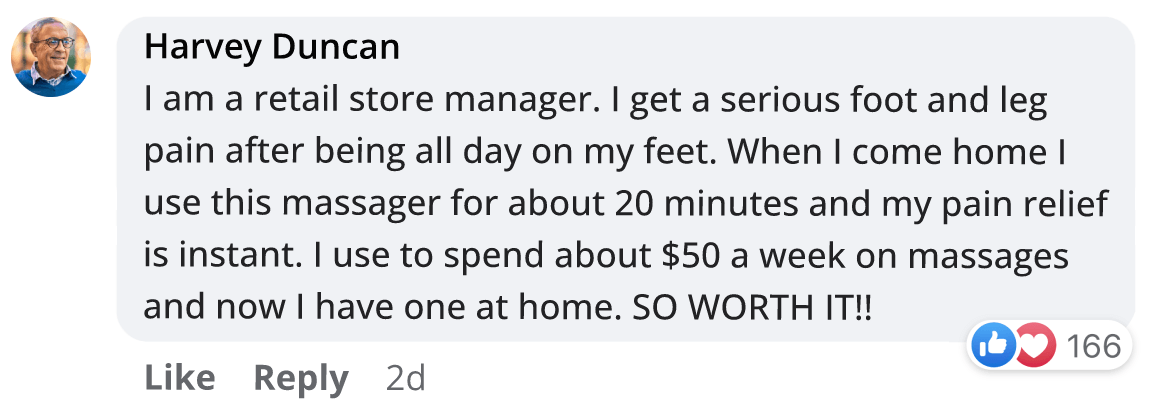Viewport: 1154px width, 412px height.
Task: Click the red heart reaction icon
Action: coord(1036,346)
